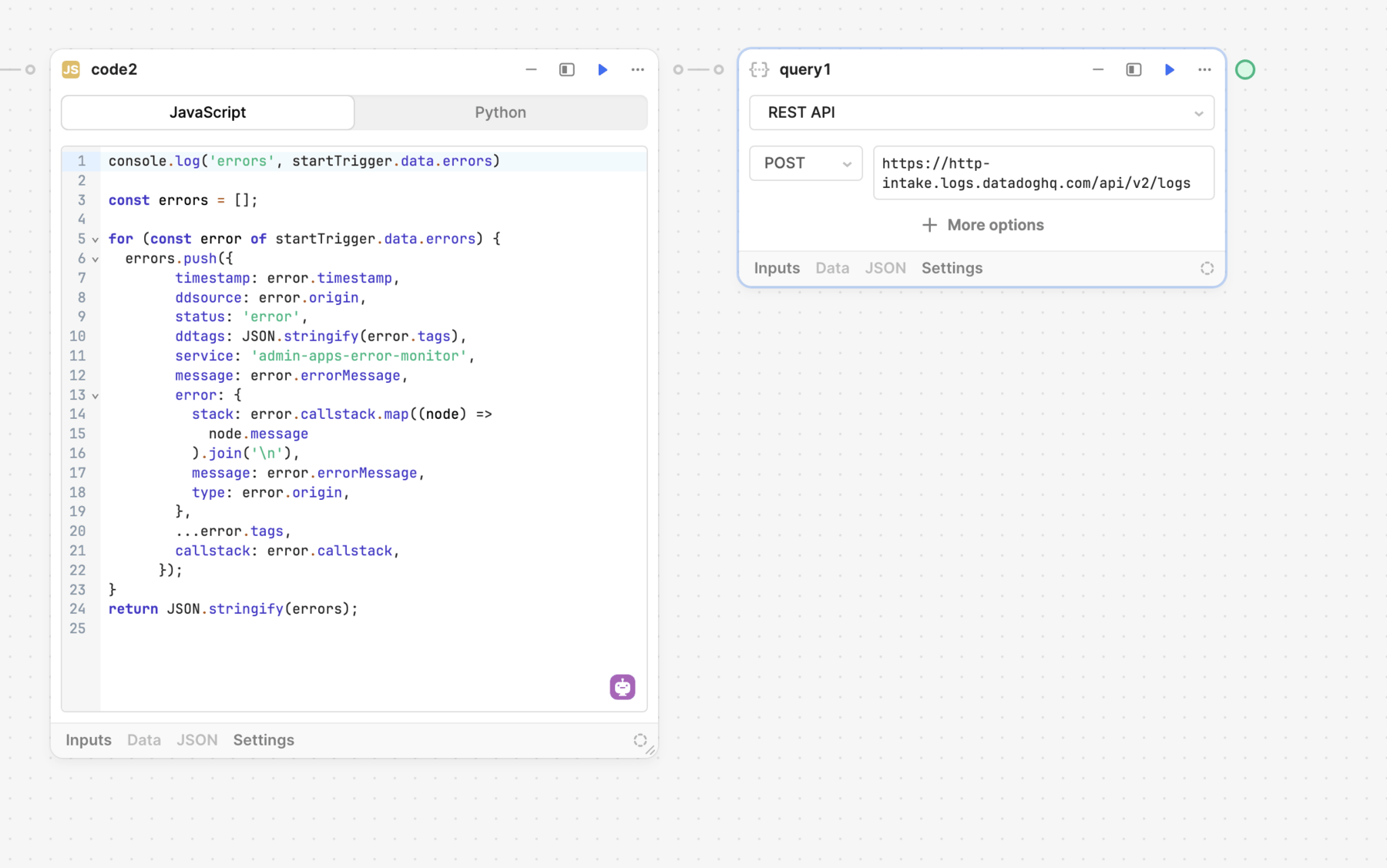The width and height of the screenshot is (1387, 868).
Task: Click code2 status spinner icon
Action: (x=640, y=740)
